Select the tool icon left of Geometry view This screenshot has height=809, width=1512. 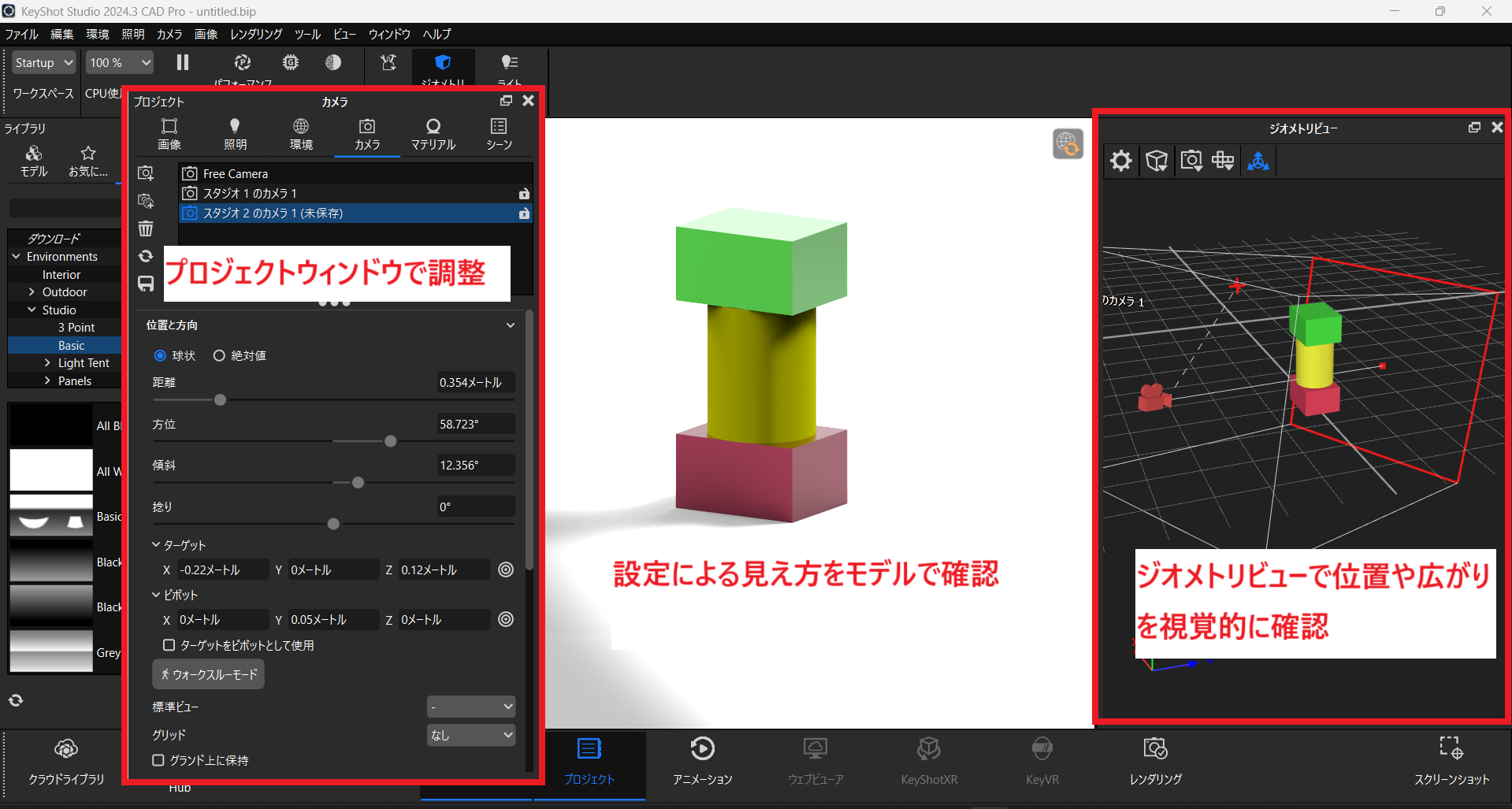388,62
